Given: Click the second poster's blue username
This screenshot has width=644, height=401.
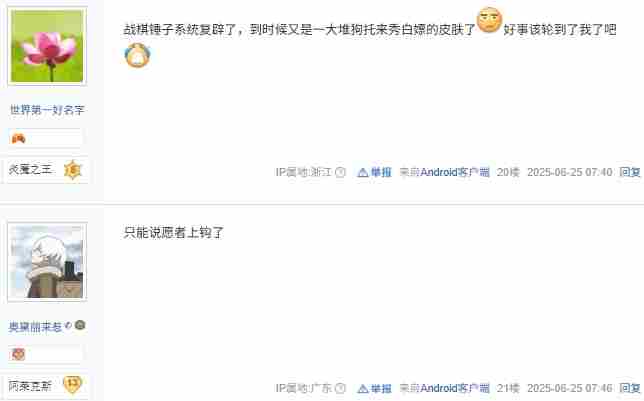Looking at the screenshot, I should coord(35,327).
